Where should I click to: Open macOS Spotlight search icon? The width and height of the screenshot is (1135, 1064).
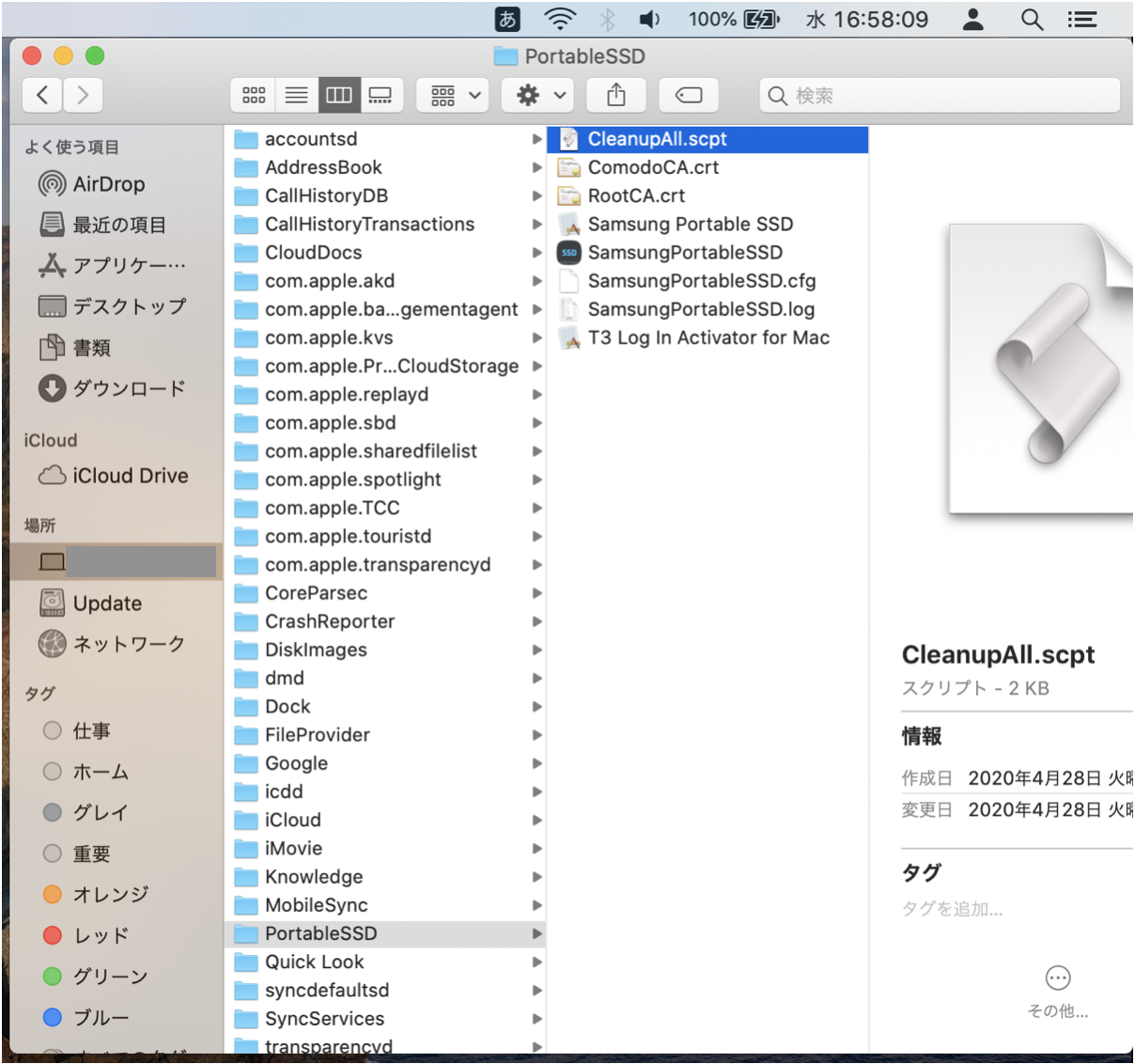1032,20
